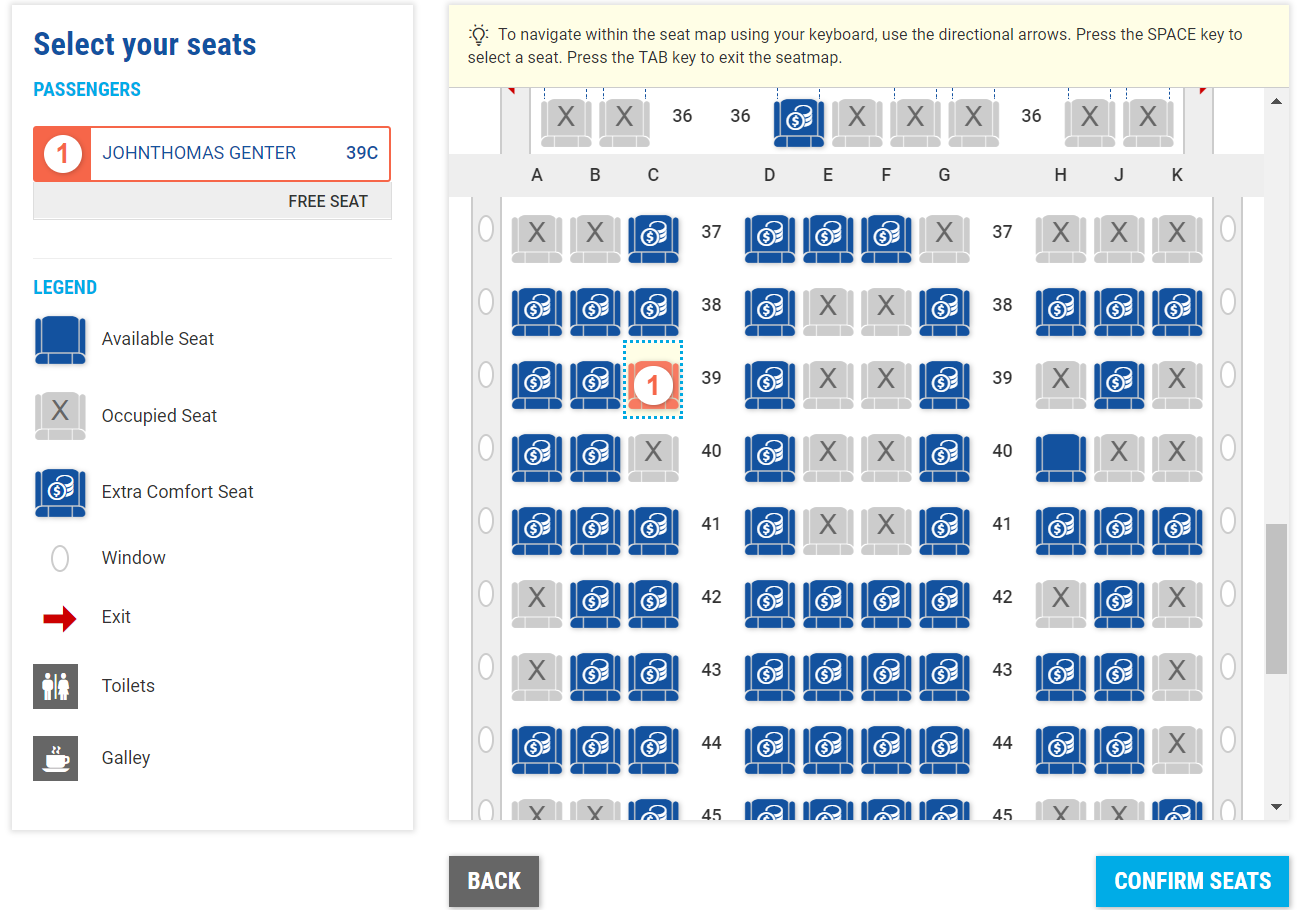Select extra comfort seat 39J
Screen dimensions: 1304x910
coord(1118,385)
